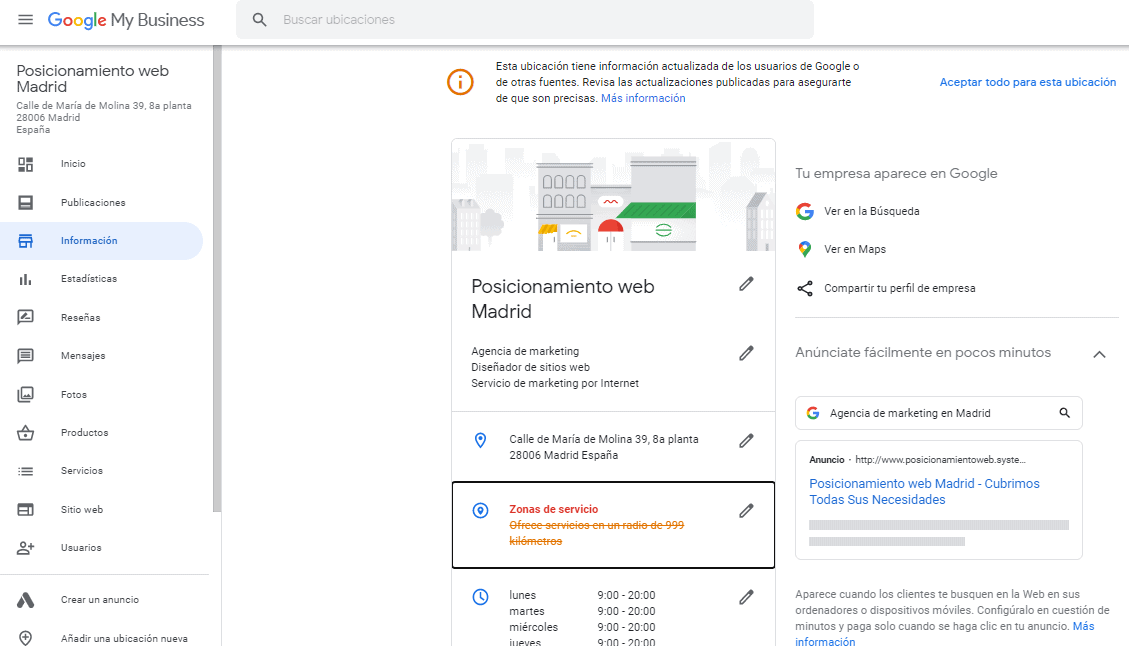Click the Estadísticas bar chart icon

[26, 279]
